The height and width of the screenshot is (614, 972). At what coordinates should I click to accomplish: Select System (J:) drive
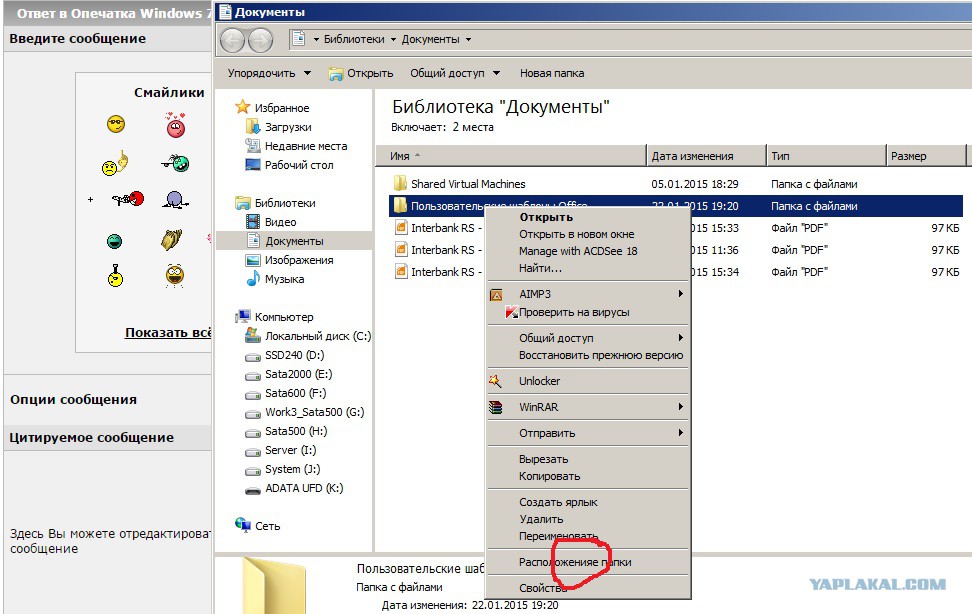tap(293, 469)
